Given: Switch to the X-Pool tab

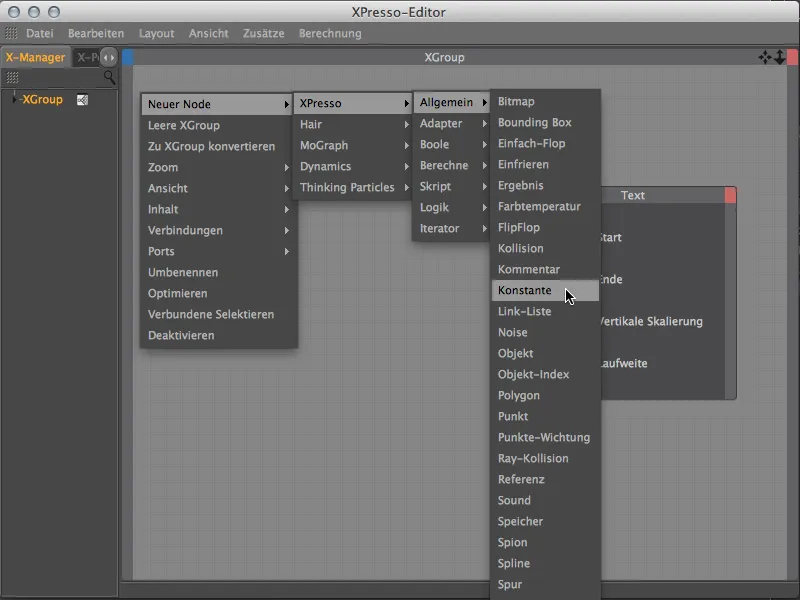Looking at the screenshot, I should tap(88, 57).
